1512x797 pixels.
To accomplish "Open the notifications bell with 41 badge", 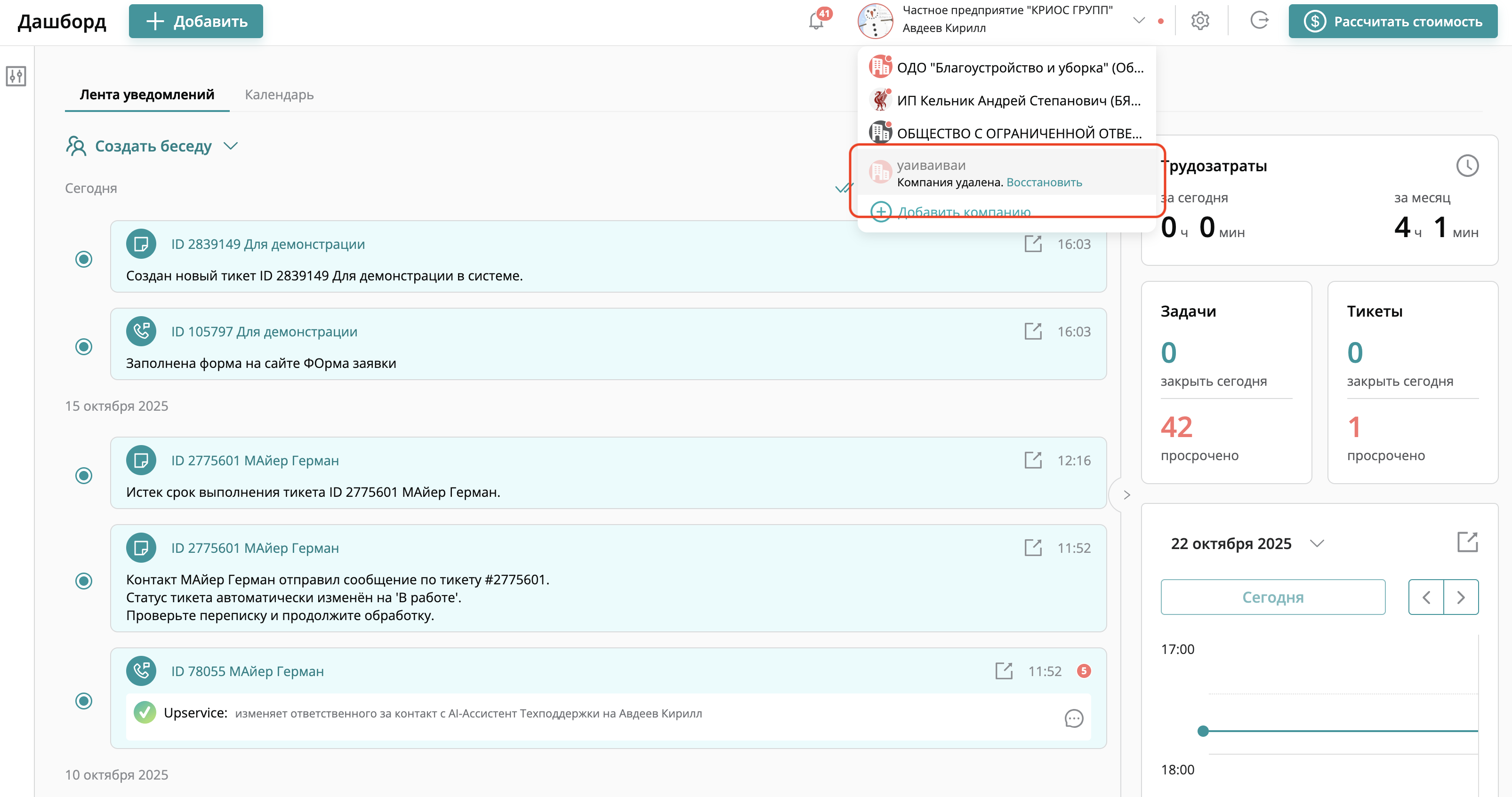I will pos(816,21).
